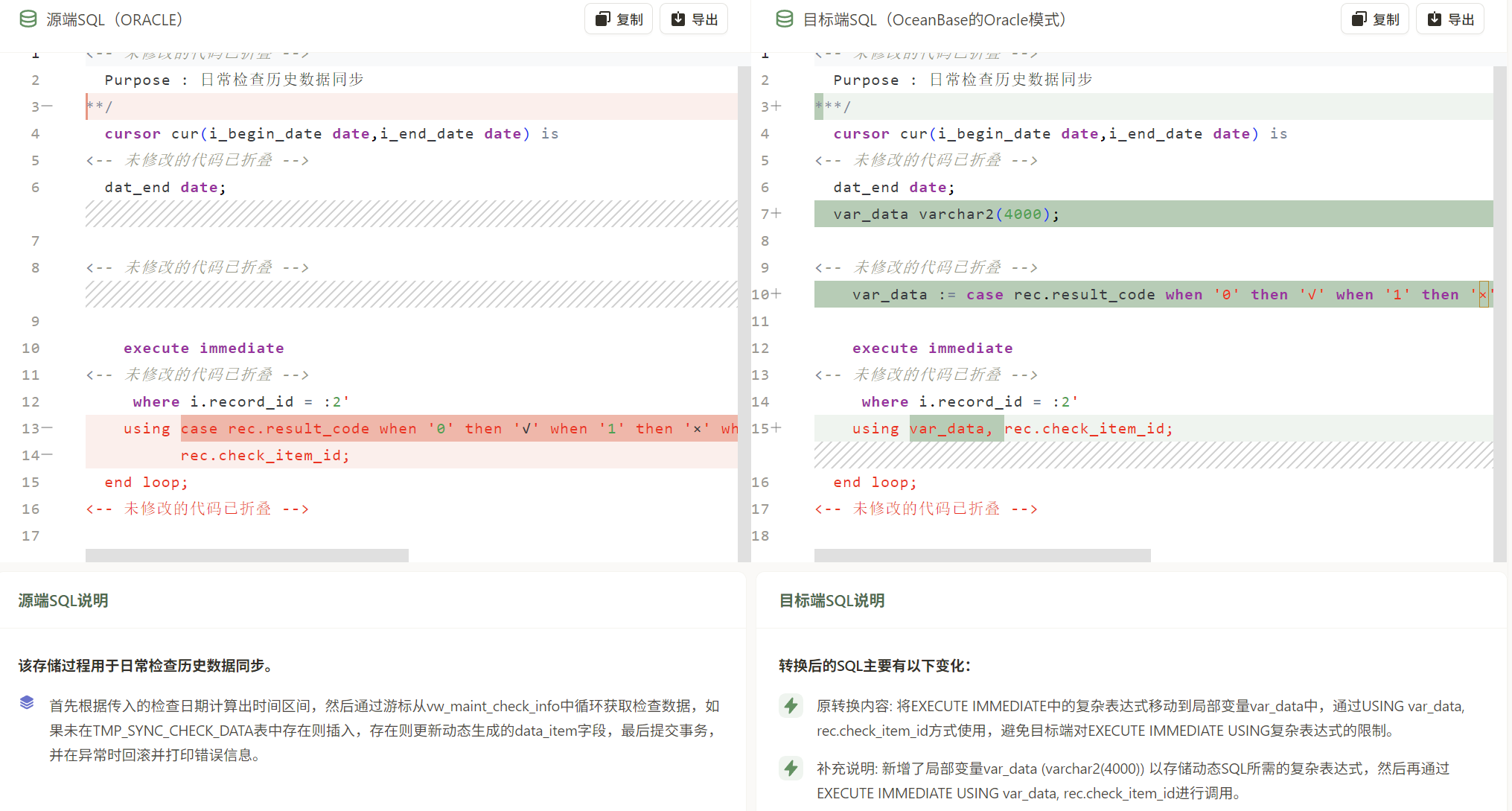Click the vertical scrollbar of the source editor
The image size is (1512, 811).
click(x=744, y=313)
